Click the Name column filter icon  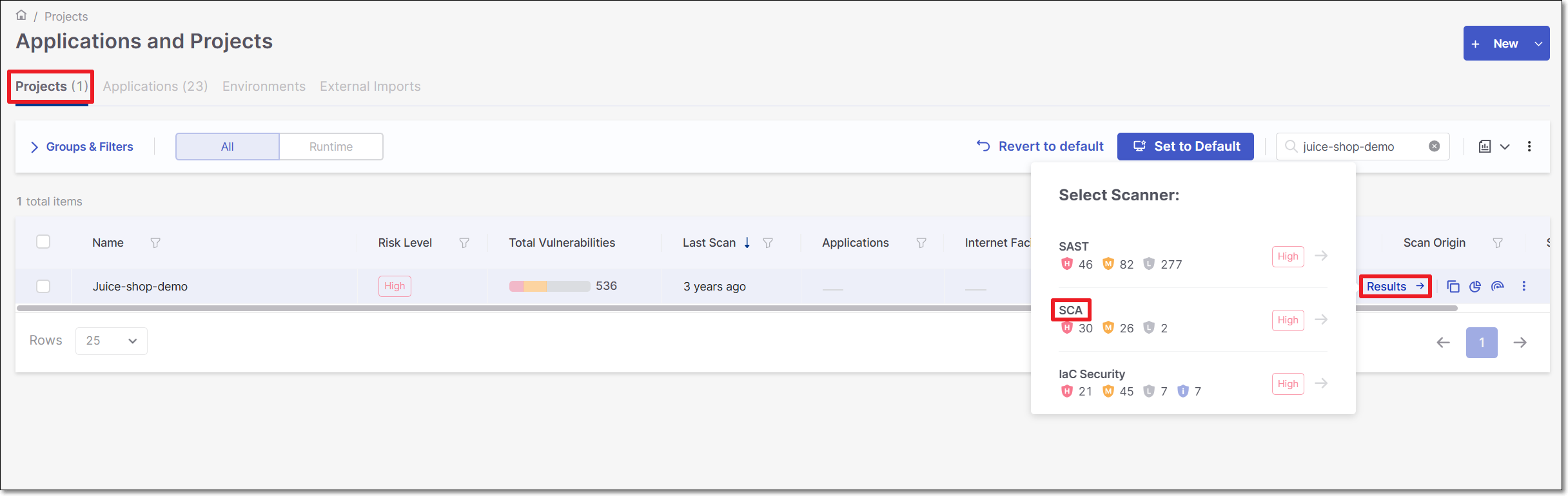tap(155, 243)
